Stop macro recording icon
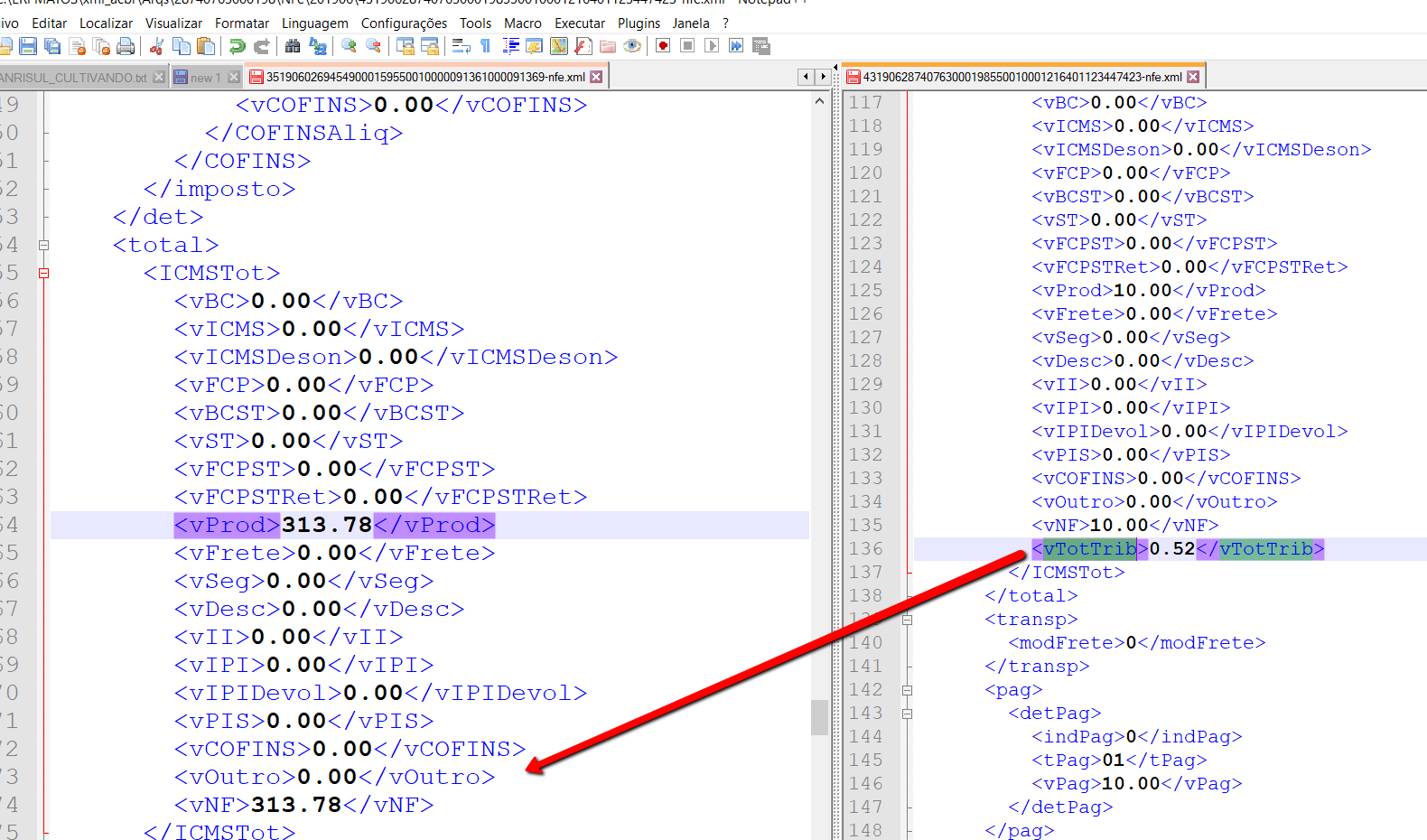 tap(687, 46)
